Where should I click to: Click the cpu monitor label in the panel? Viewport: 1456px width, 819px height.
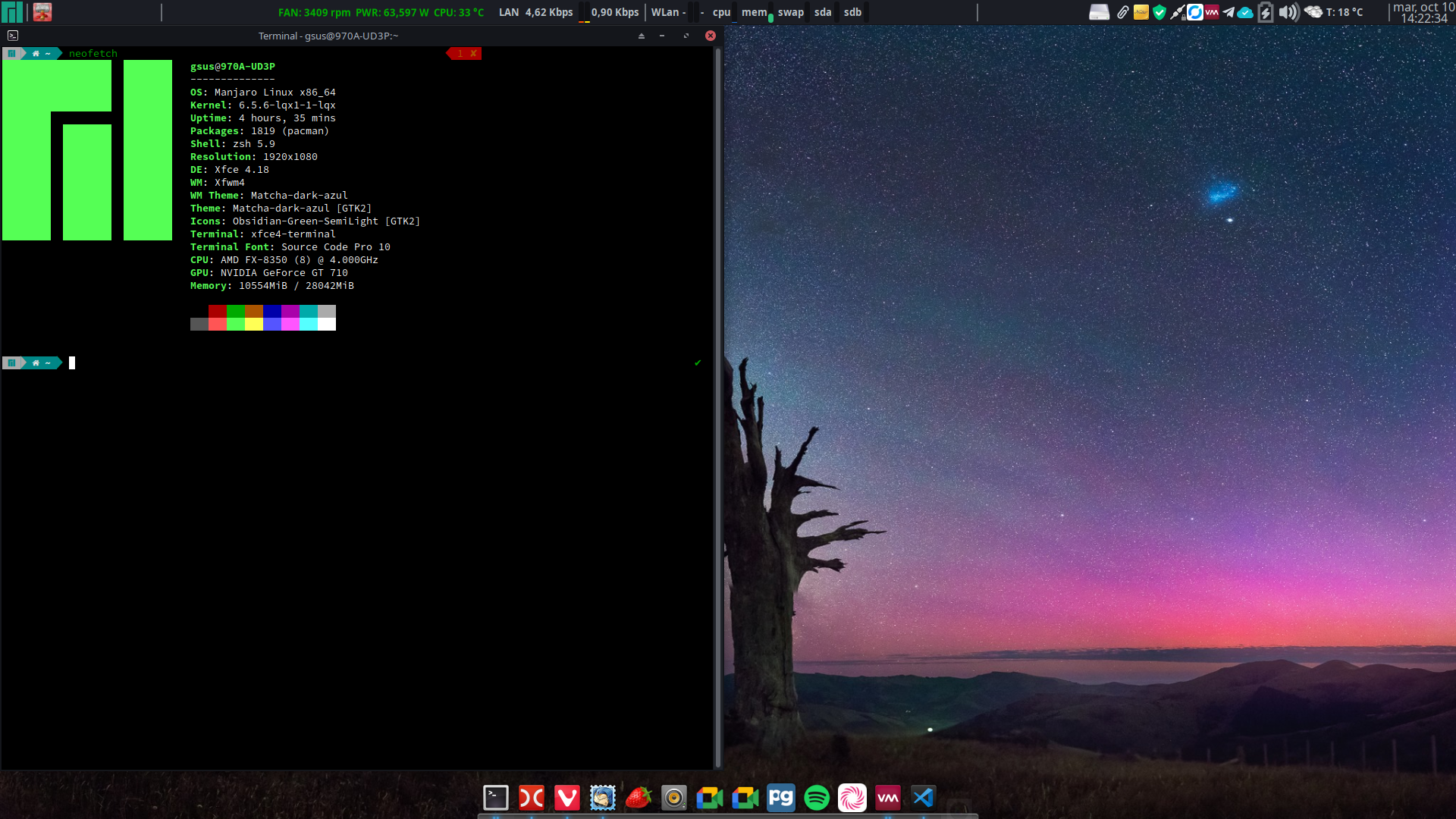(x=721, y=12)
